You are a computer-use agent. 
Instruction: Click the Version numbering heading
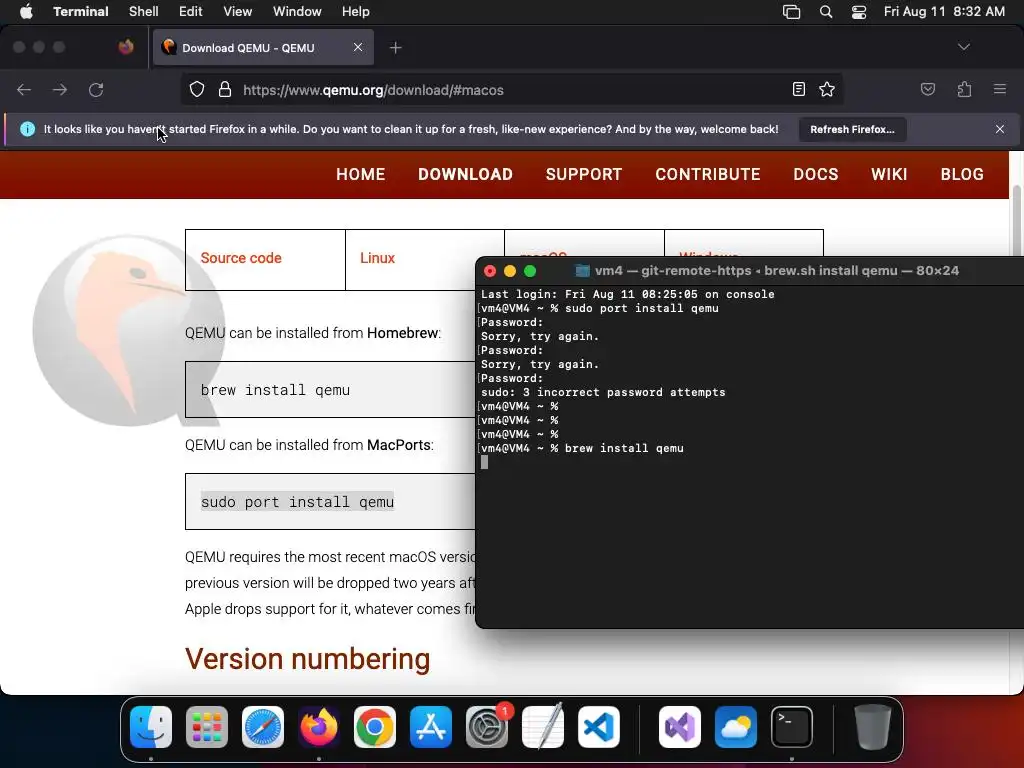(x=308, y=658)
